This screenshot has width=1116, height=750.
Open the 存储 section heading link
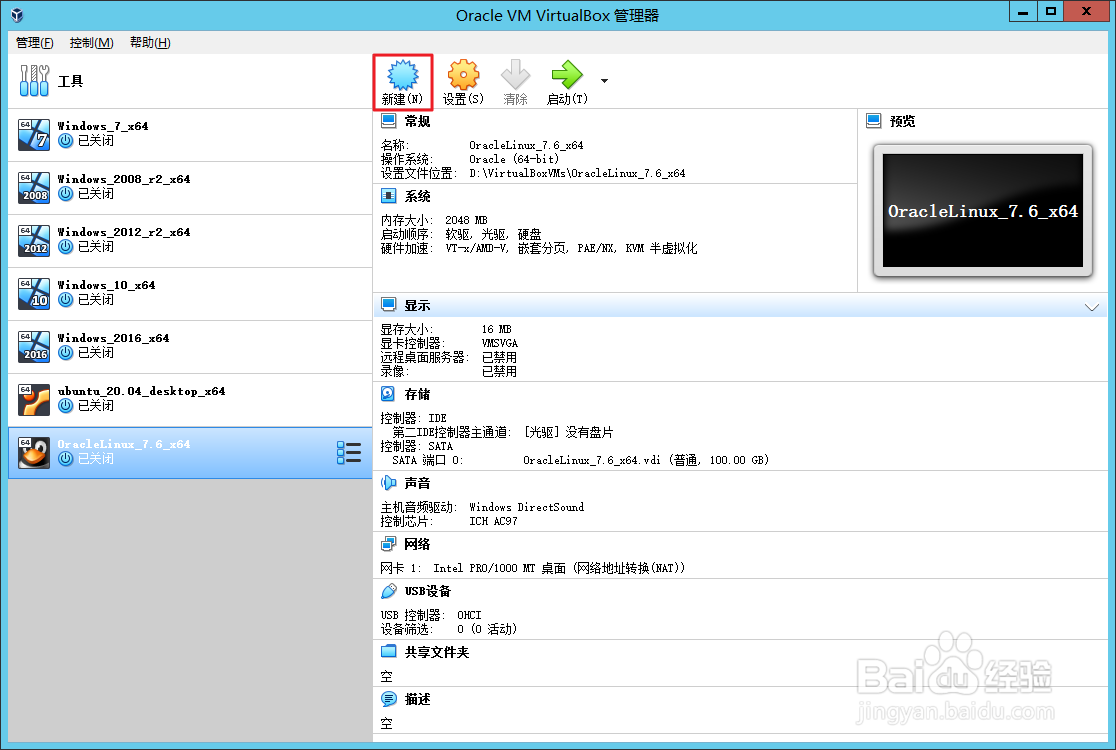coord(417,394)
